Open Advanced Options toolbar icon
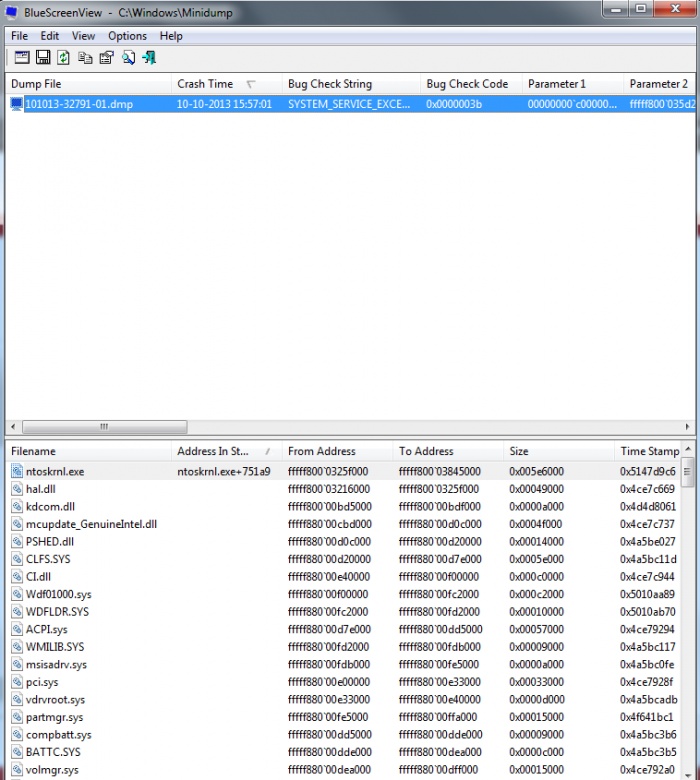Viewport: 700px width, 780px height. (21, 58)
